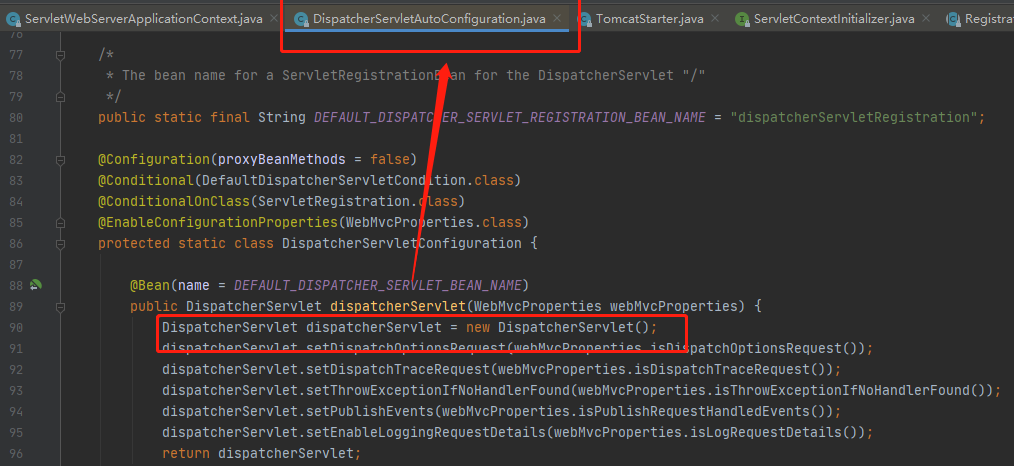Click the @Configuration annotation

coord(154,160)
